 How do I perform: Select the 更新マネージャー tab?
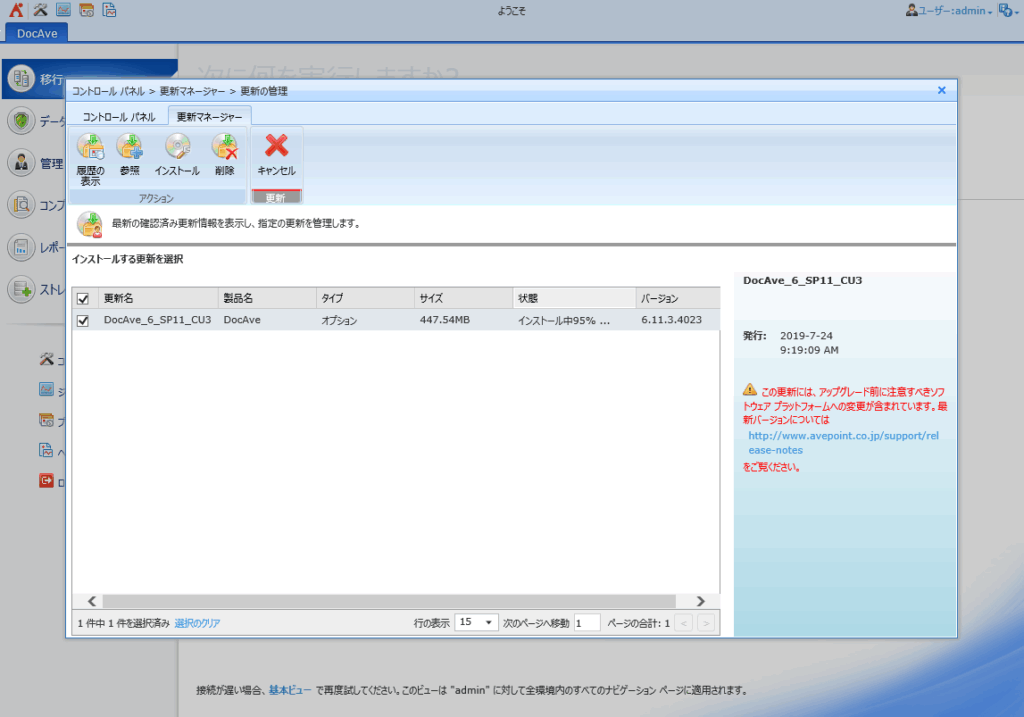pos(210,117)
